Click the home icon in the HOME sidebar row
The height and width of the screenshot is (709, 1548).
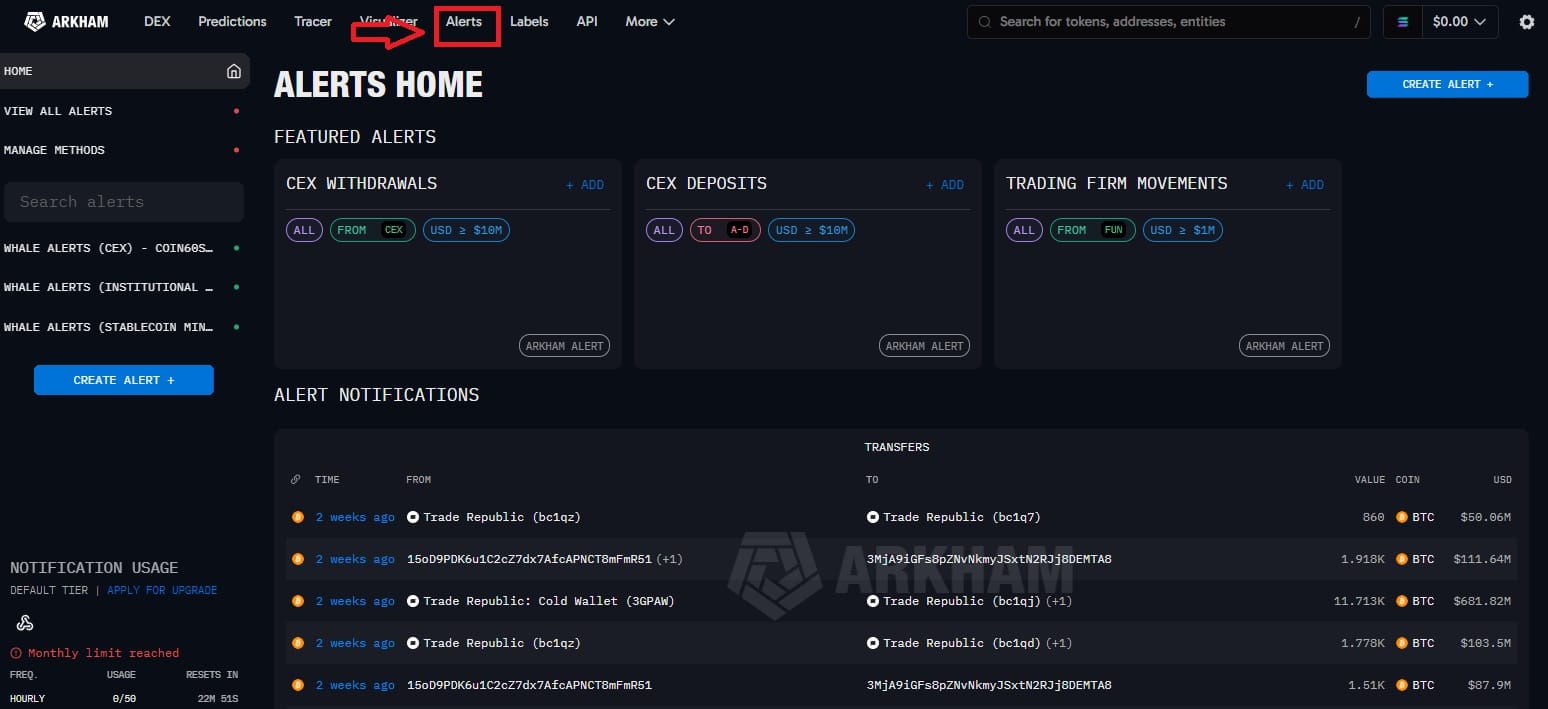click(x=233, y=71)
